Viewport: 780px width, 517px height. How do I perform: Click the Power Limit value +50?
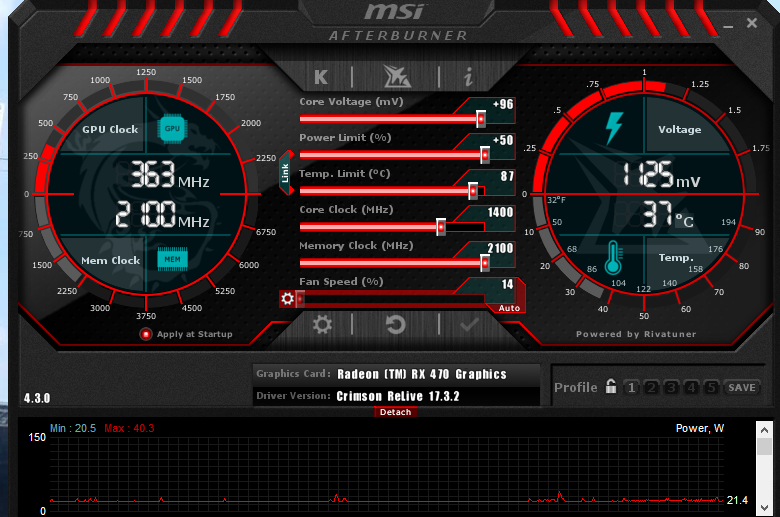503,140
